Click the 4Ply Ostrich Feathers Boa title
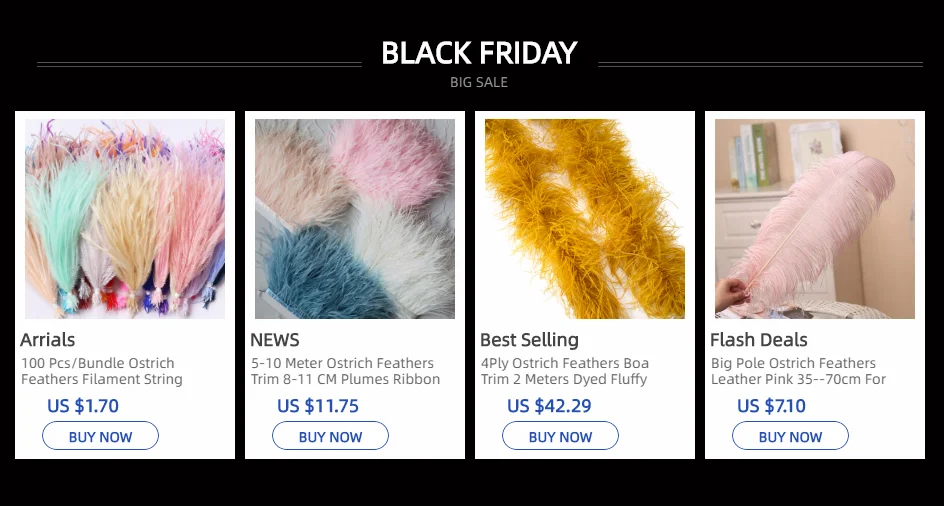 (x=564, y=371)
